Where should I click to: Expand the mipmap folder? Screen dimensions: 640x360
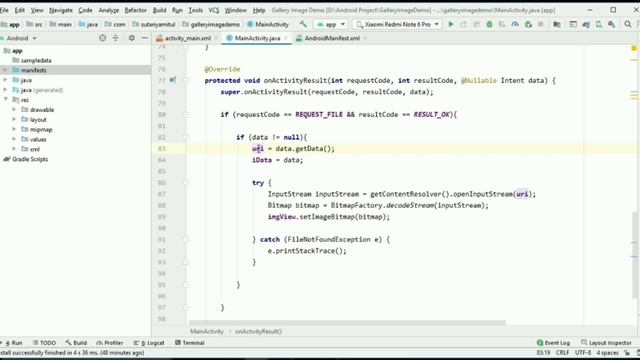click(x=14, y=129)
